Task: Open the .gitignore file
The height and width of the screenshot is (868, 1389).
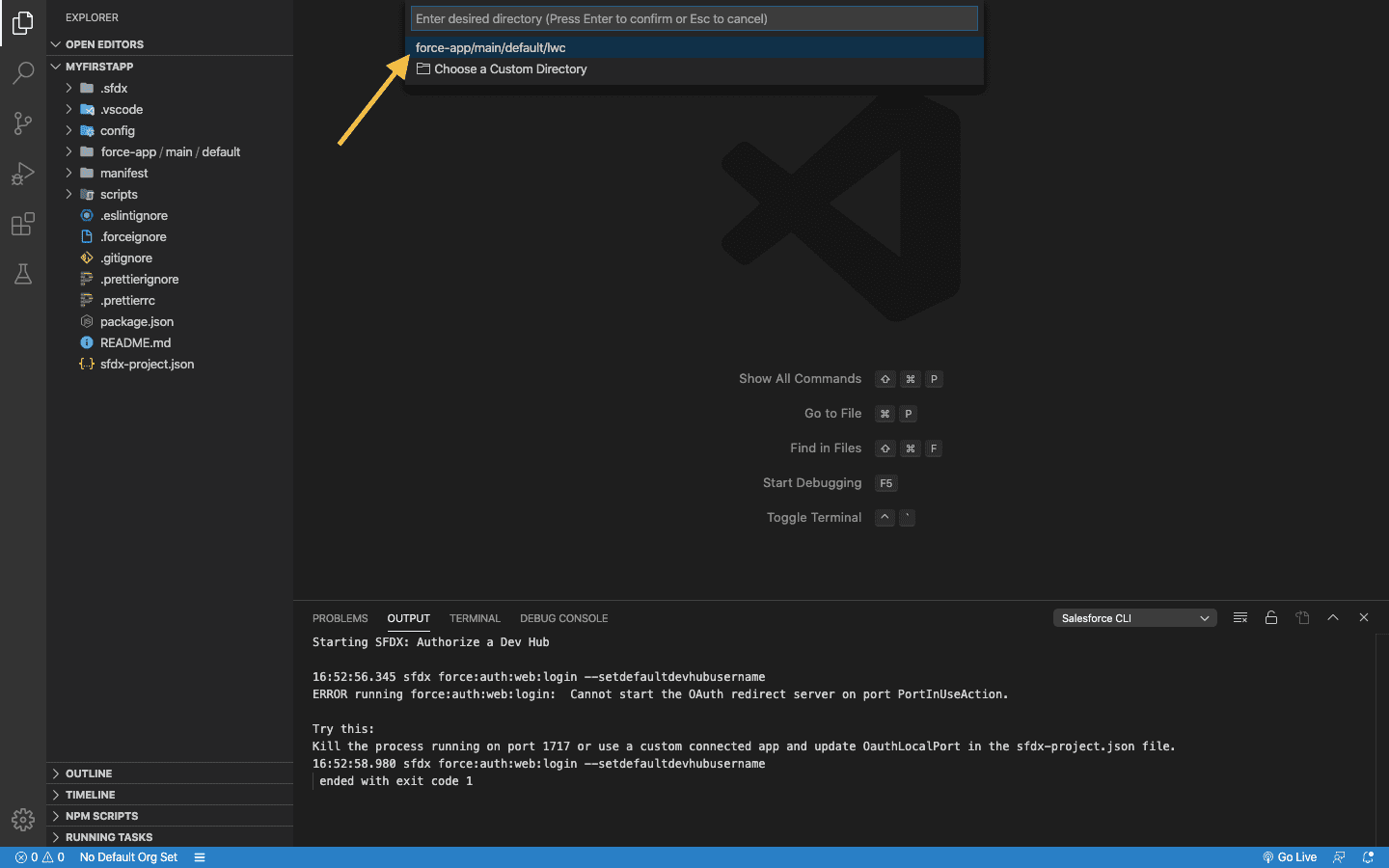Action: click(170, 258)
